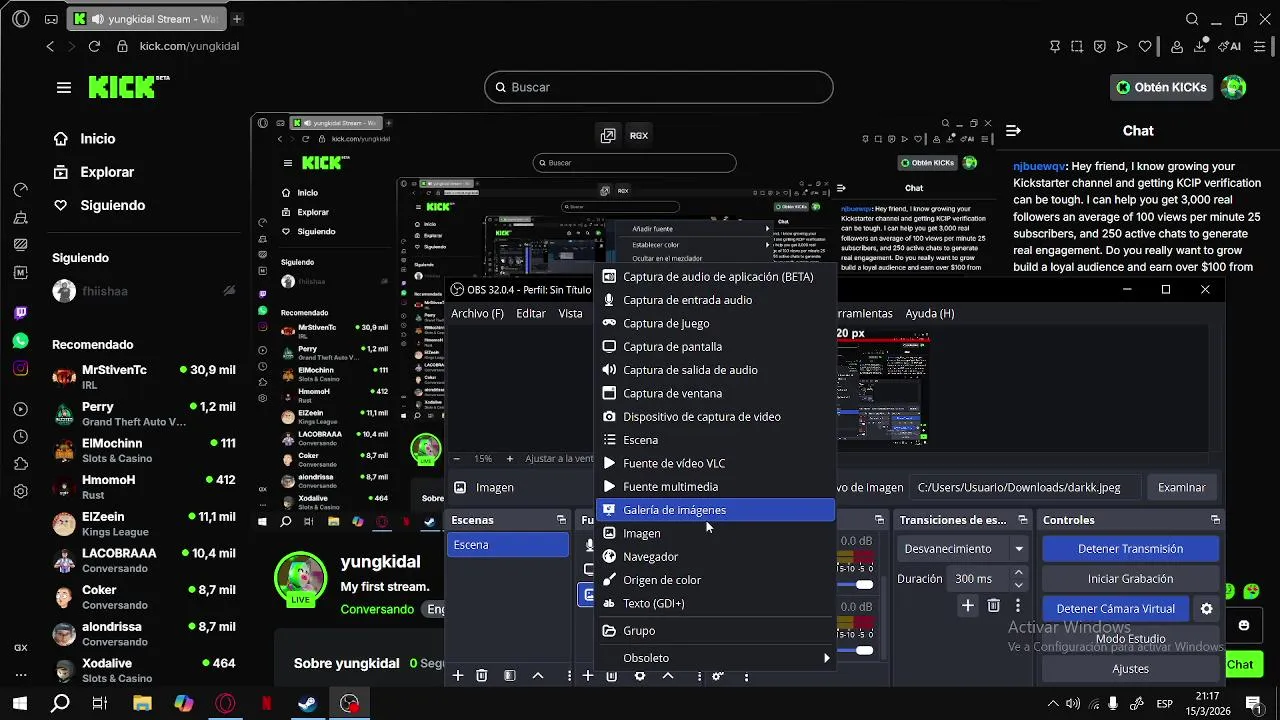1280x720 pixels.
Task: Click Examinar to browse image file
Action: (x=1181, y=487)
